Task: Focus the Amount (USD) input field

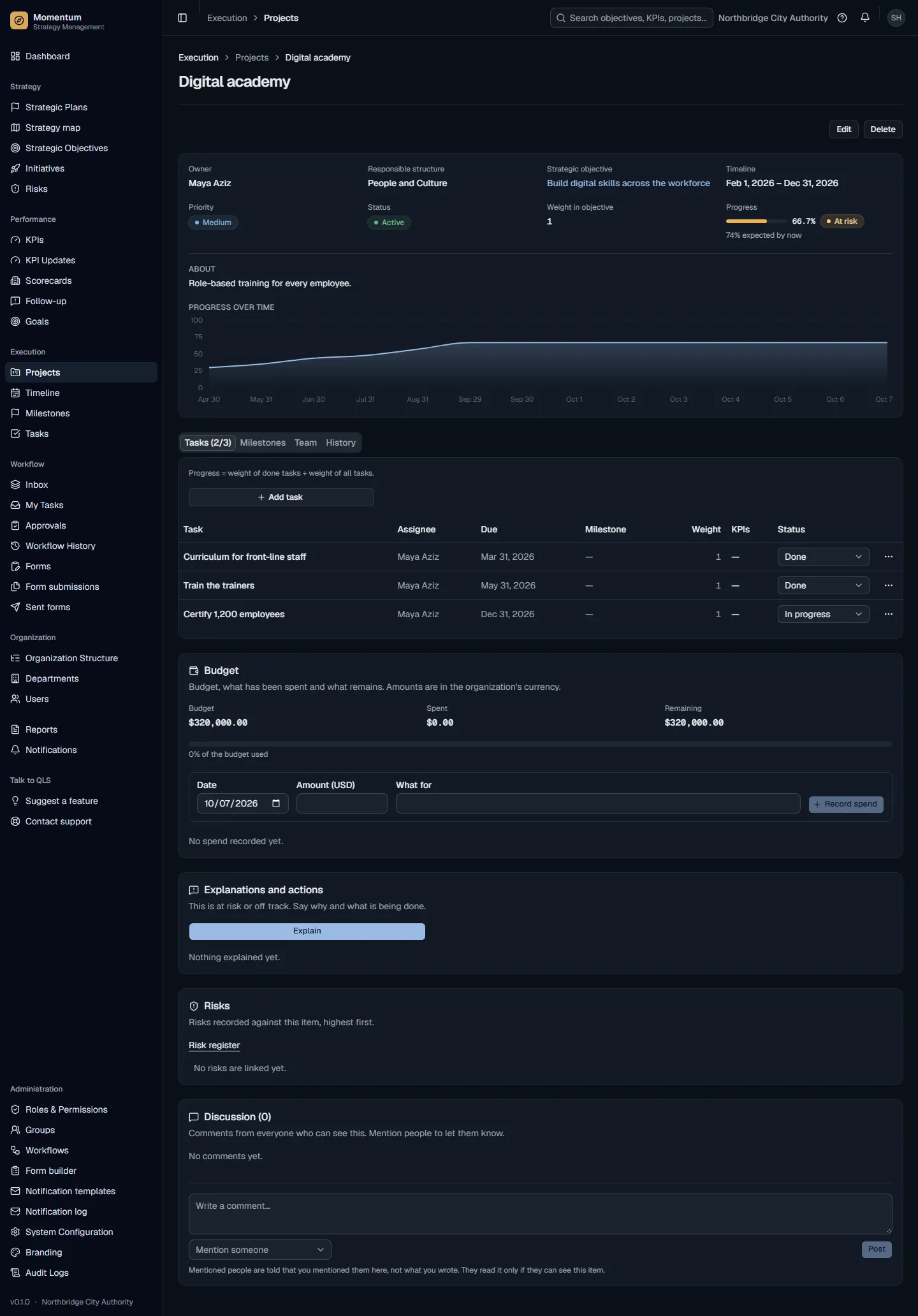Action: point(342,803)
